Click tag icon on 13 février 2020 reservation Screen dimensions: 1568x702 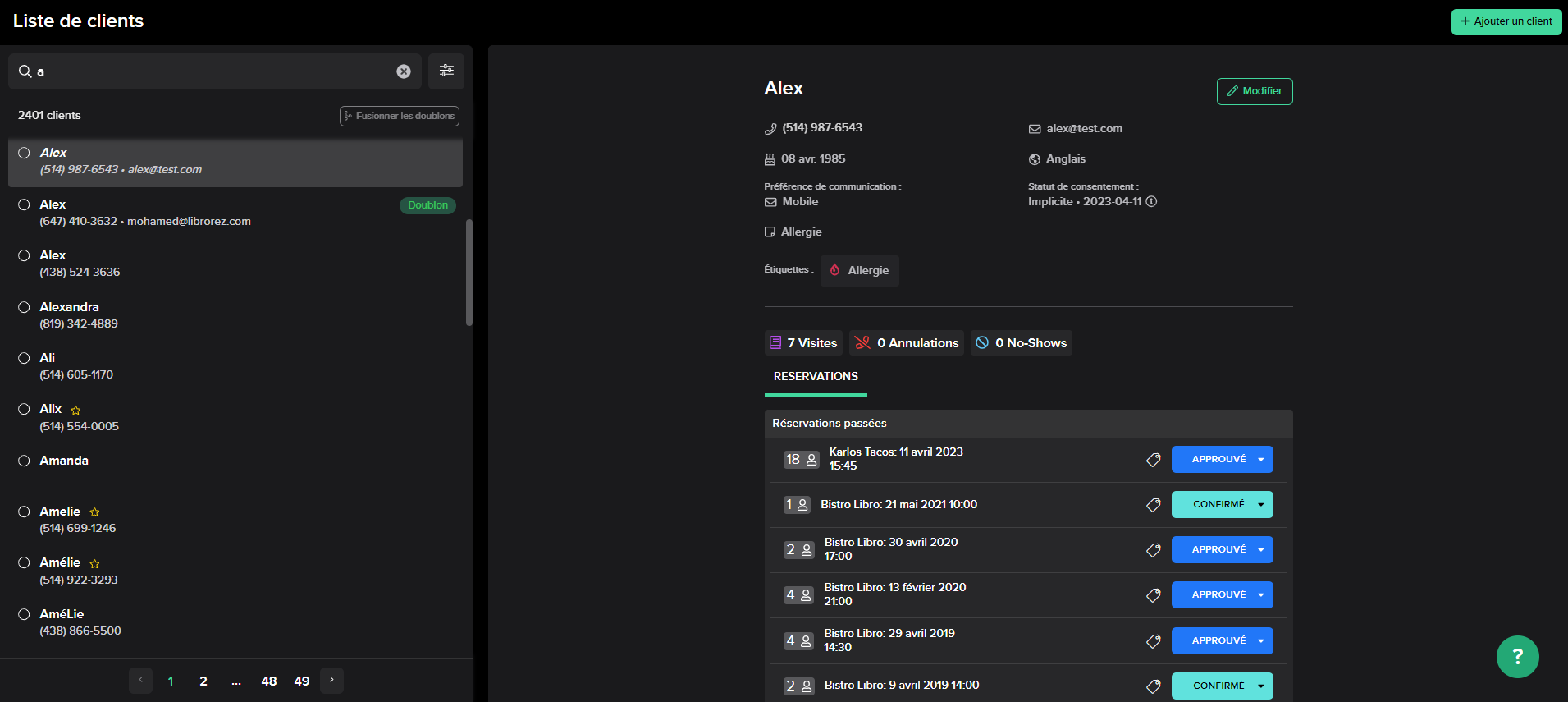(x=1153, y=595)
